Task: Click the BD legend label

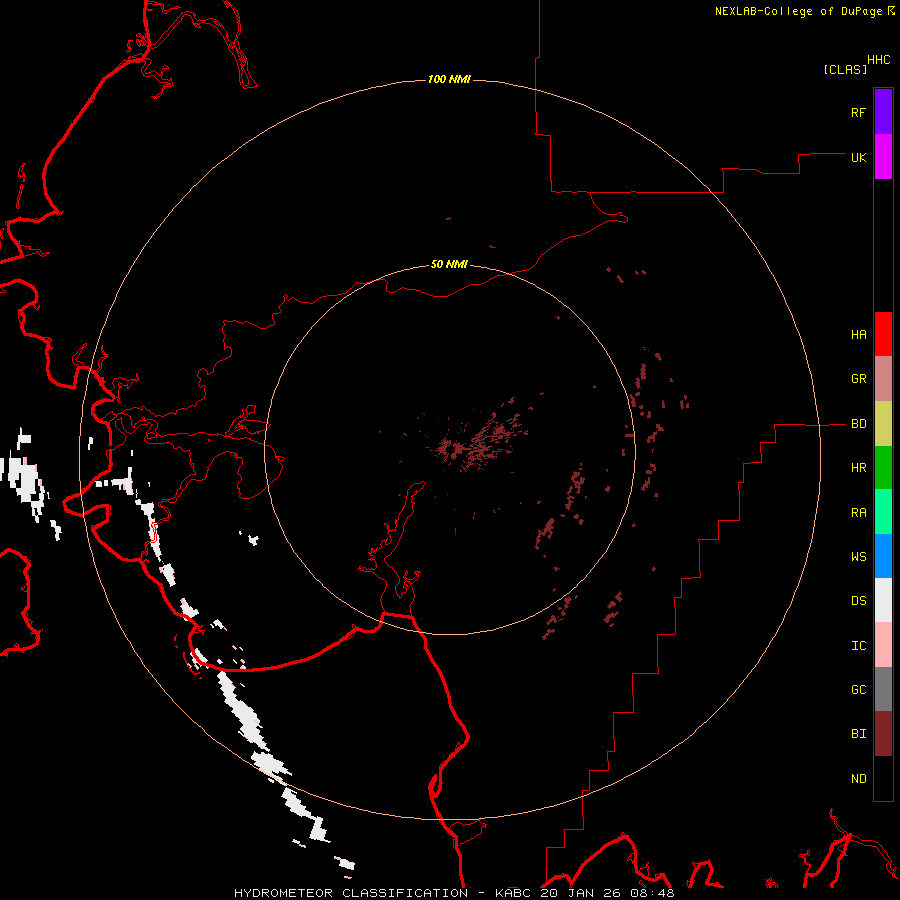Action: click(858, 424)
